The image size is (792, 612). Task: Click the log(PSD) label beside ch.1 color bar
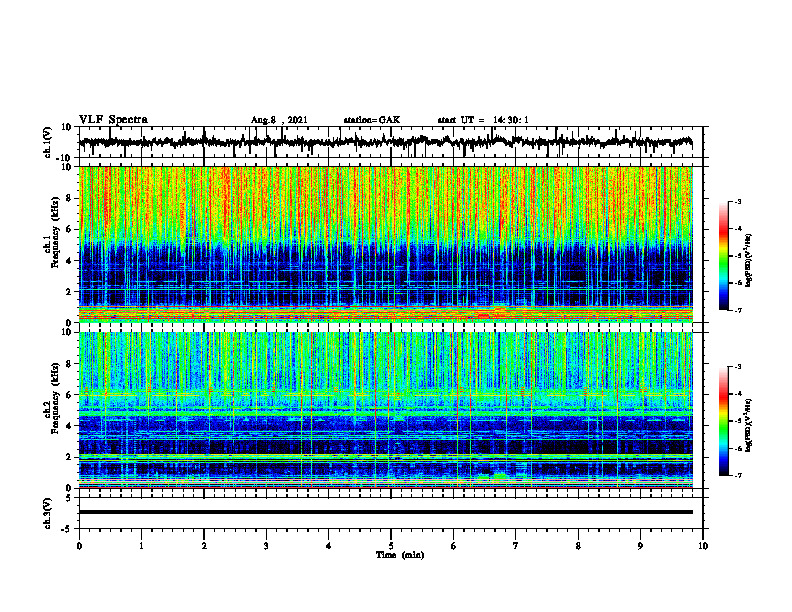(749, 260)
